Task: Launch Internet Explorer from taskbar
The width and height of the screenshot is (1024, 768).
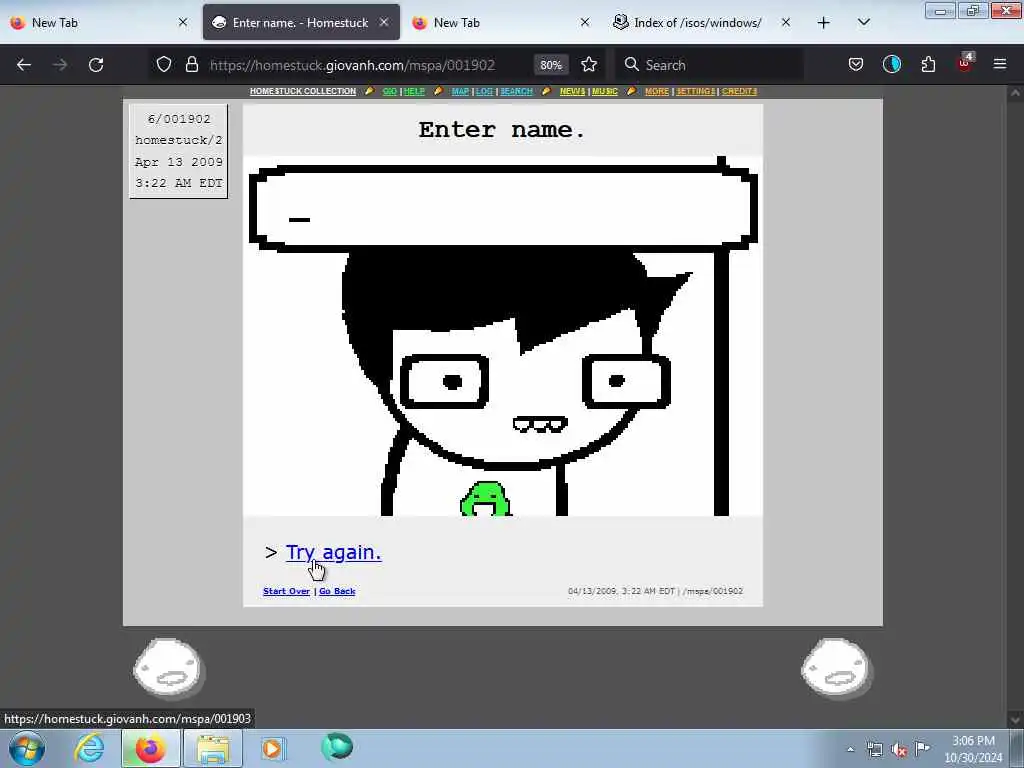Action: 89,748
